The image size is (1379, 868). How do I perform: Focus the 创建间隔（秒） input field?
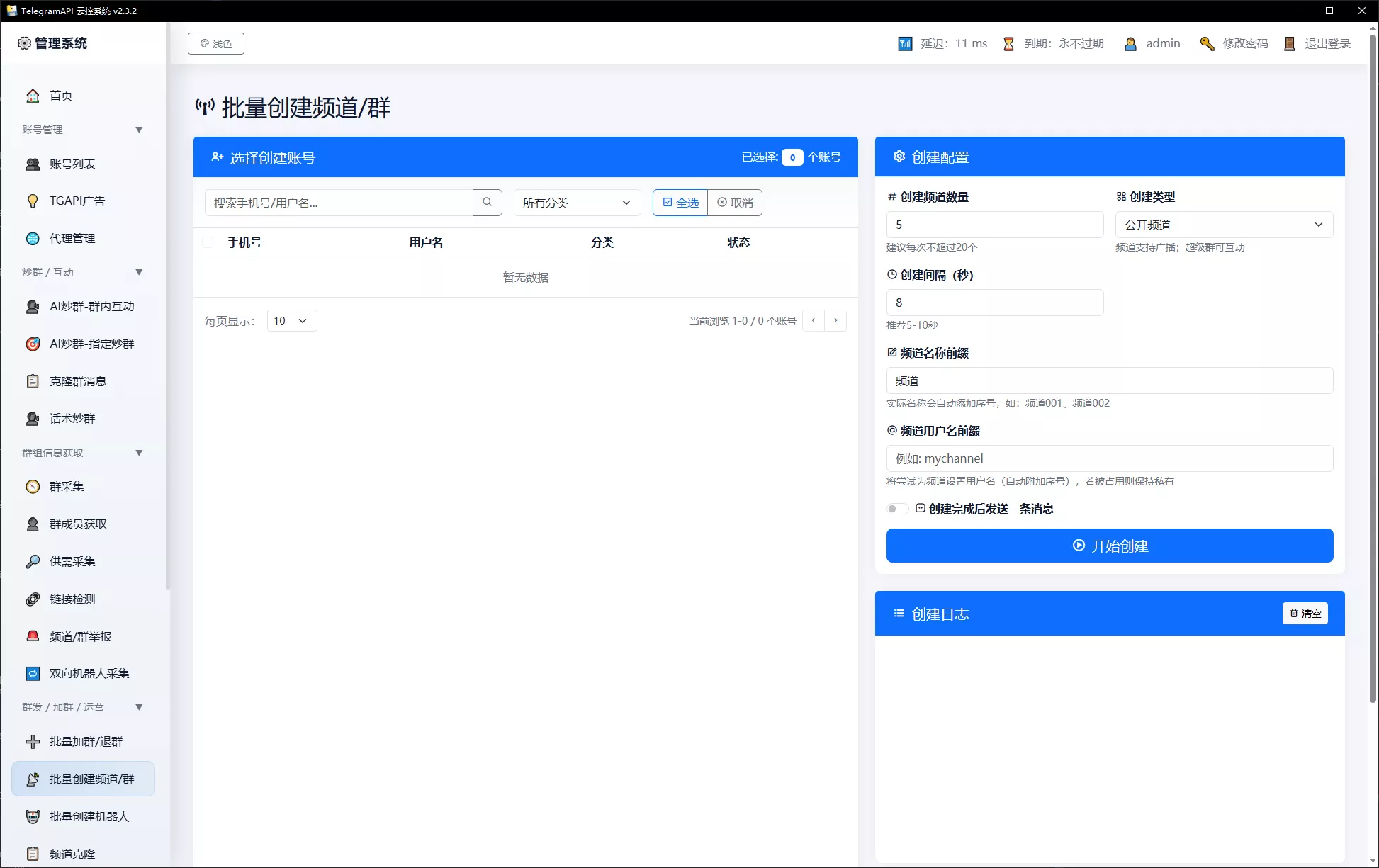[x=995, y=303]
